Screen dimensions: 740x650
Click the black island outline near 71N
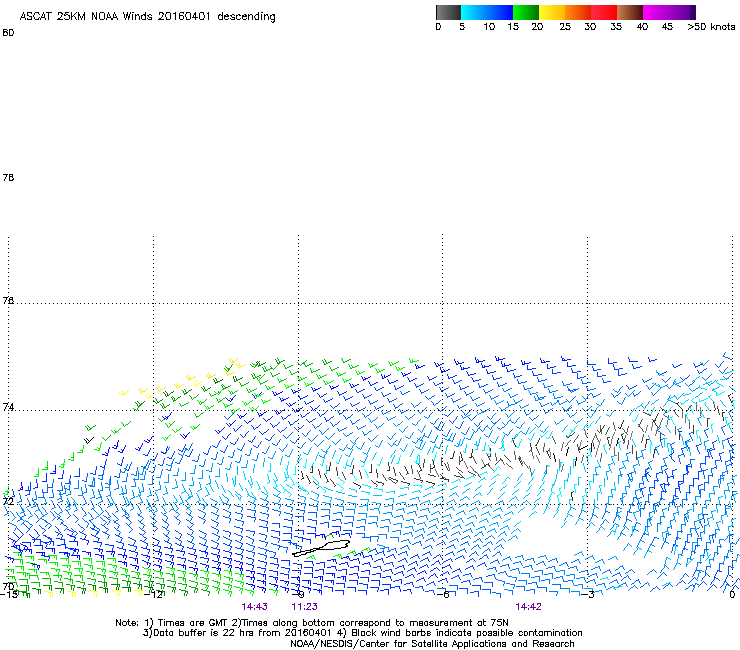[x=321, y=548]
